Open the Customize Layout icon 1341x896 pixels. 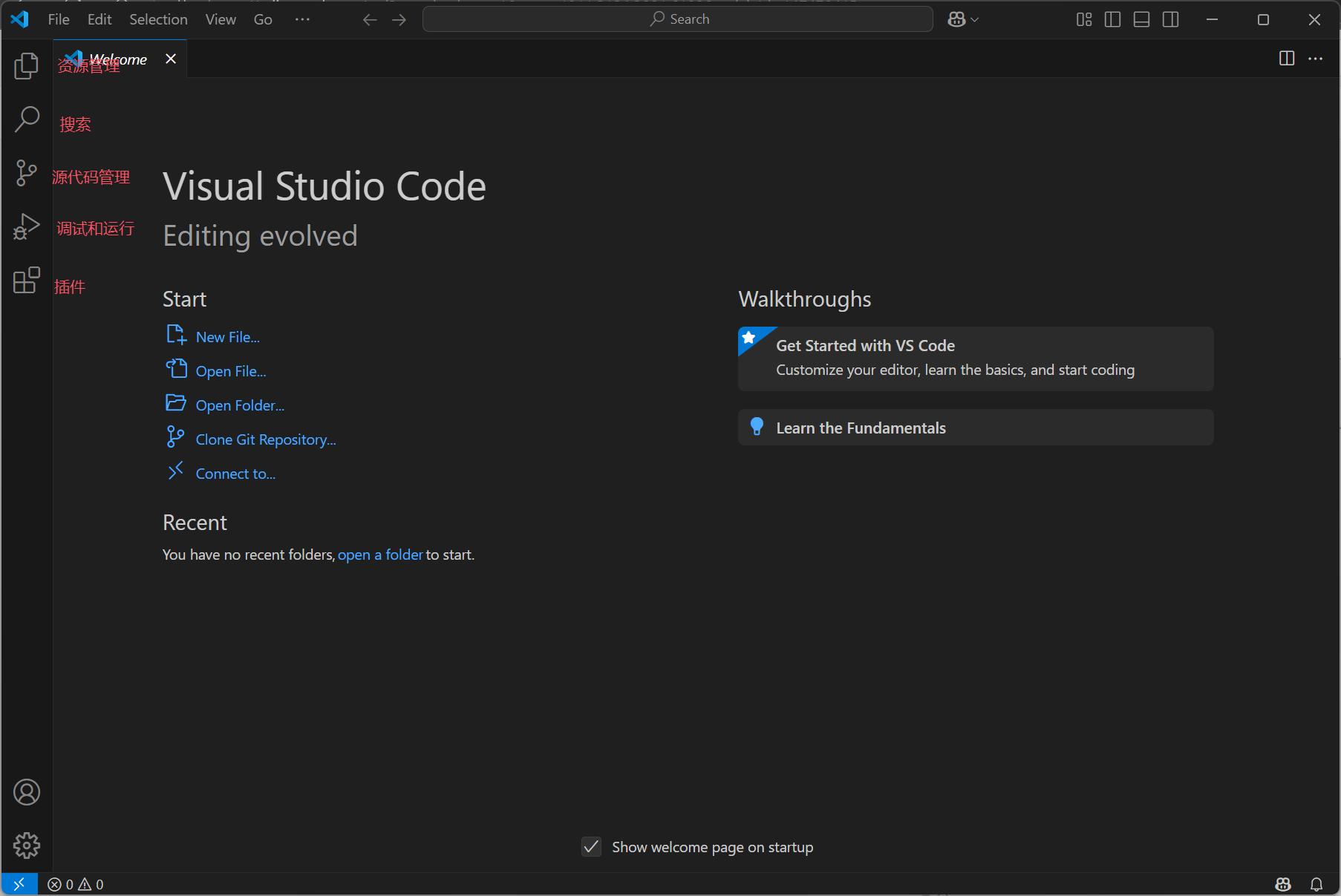[1084, 19]
